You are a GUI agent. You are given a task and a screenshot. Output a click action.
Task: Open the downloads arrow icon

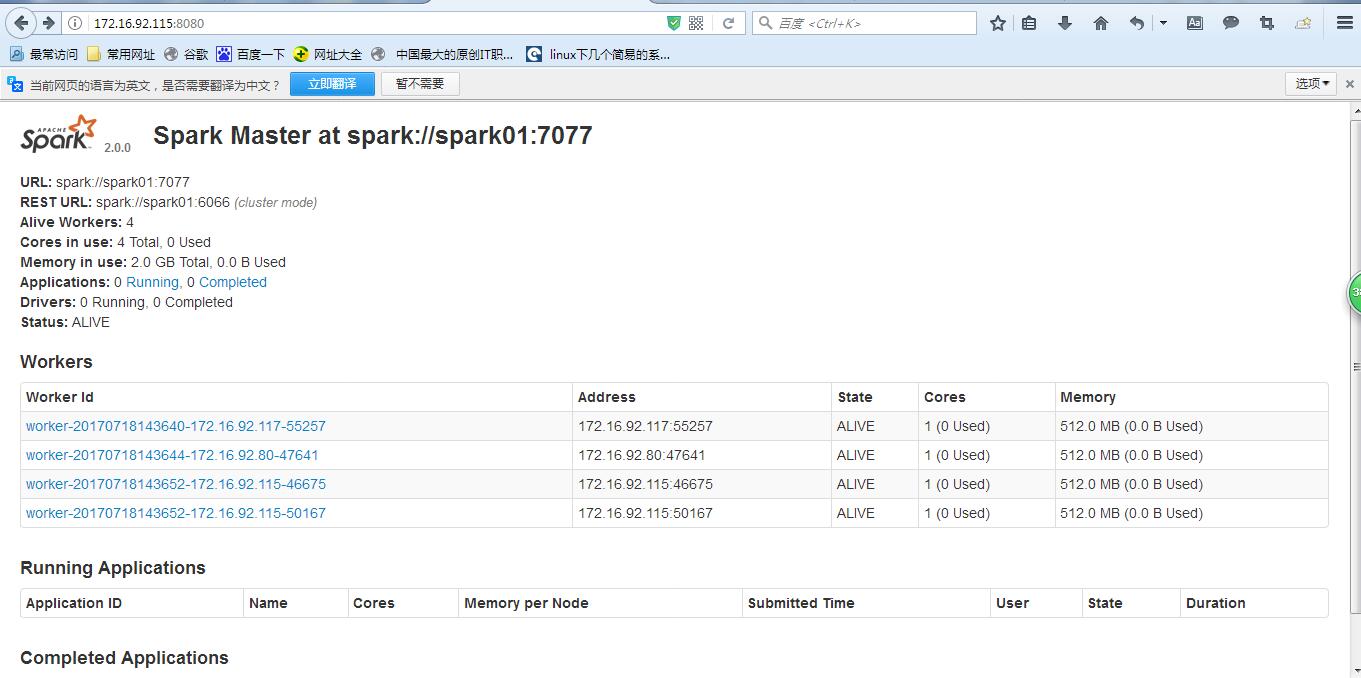pyautogui.click(x=1065, y=23)
